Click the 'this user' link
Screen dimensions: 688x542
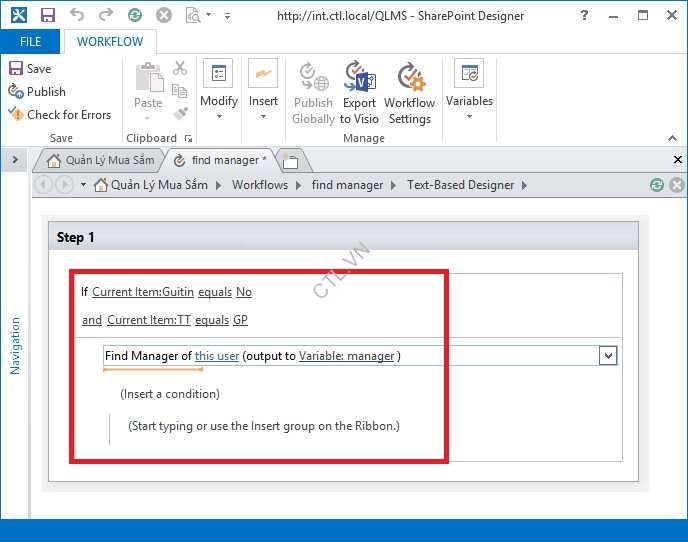[x=217, y=356]
